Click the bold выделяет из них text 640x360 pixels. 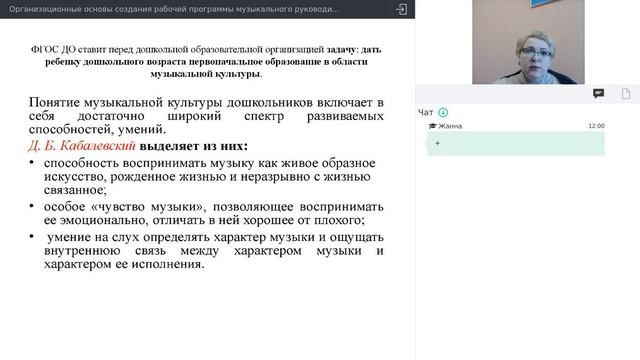point(193,146)
